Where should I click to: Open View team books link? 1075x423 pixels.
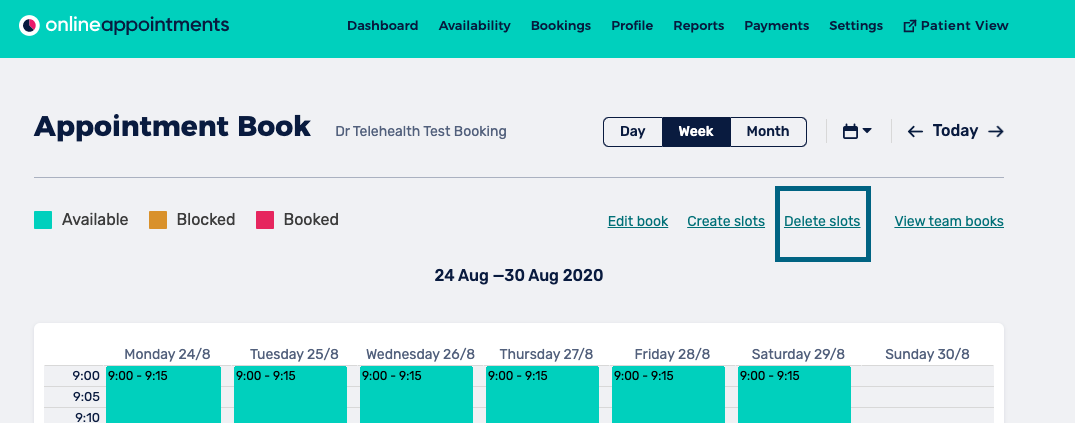tap(948, 221)
